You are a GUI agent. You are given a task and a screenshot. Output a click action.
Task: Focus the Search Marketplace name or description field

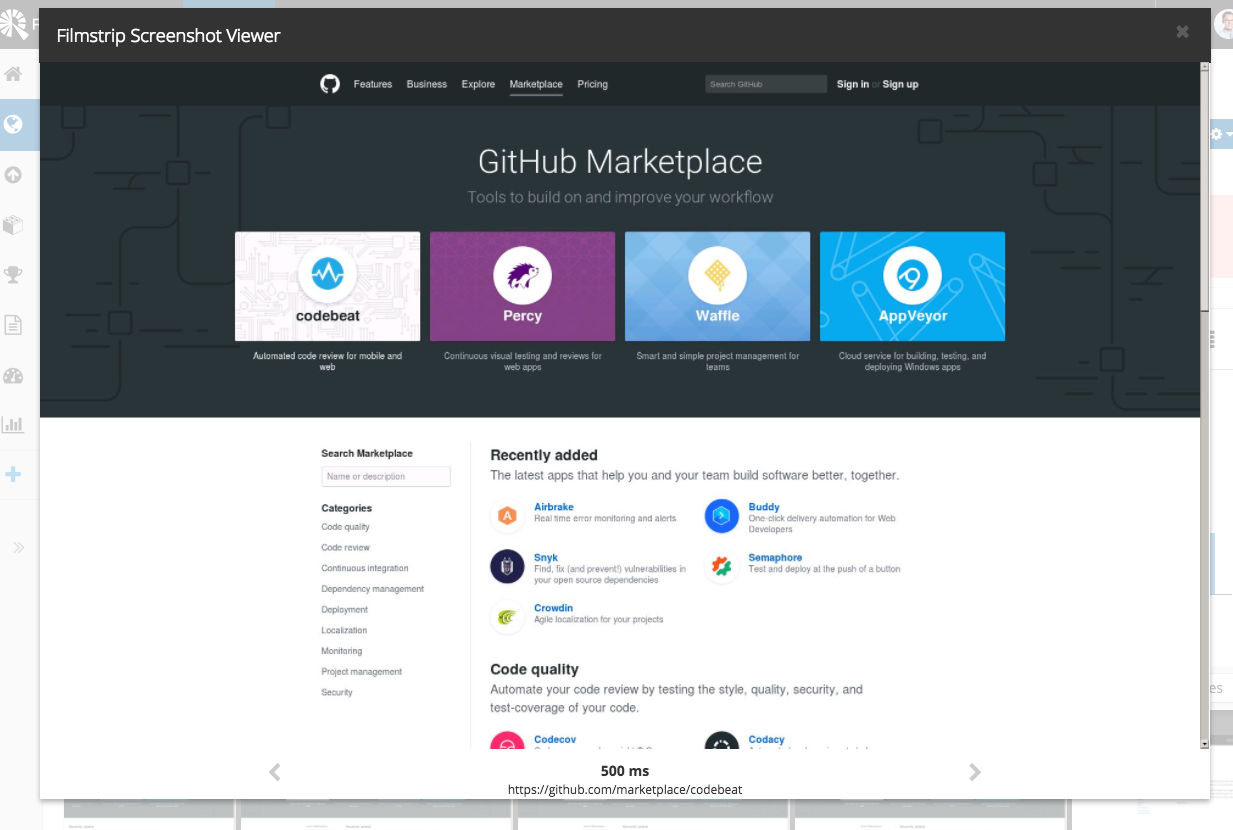coord(386,476)
